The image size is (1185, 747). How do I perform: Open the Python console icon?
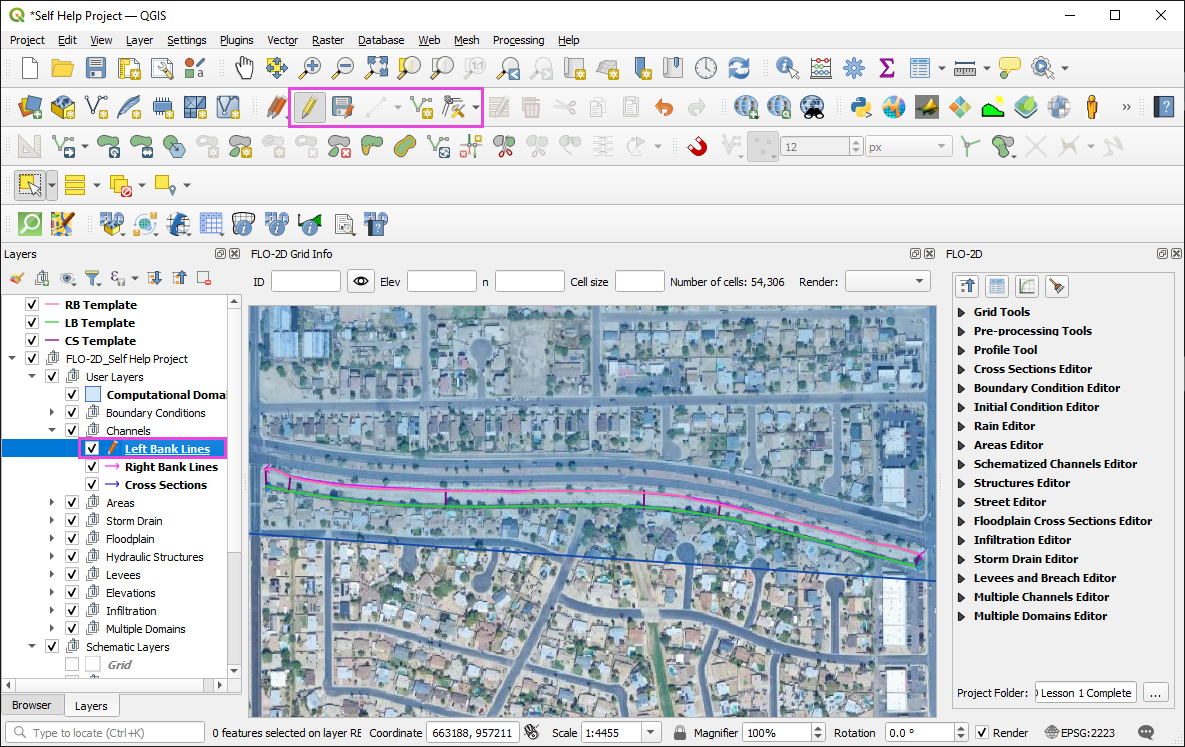click(860, 106)
